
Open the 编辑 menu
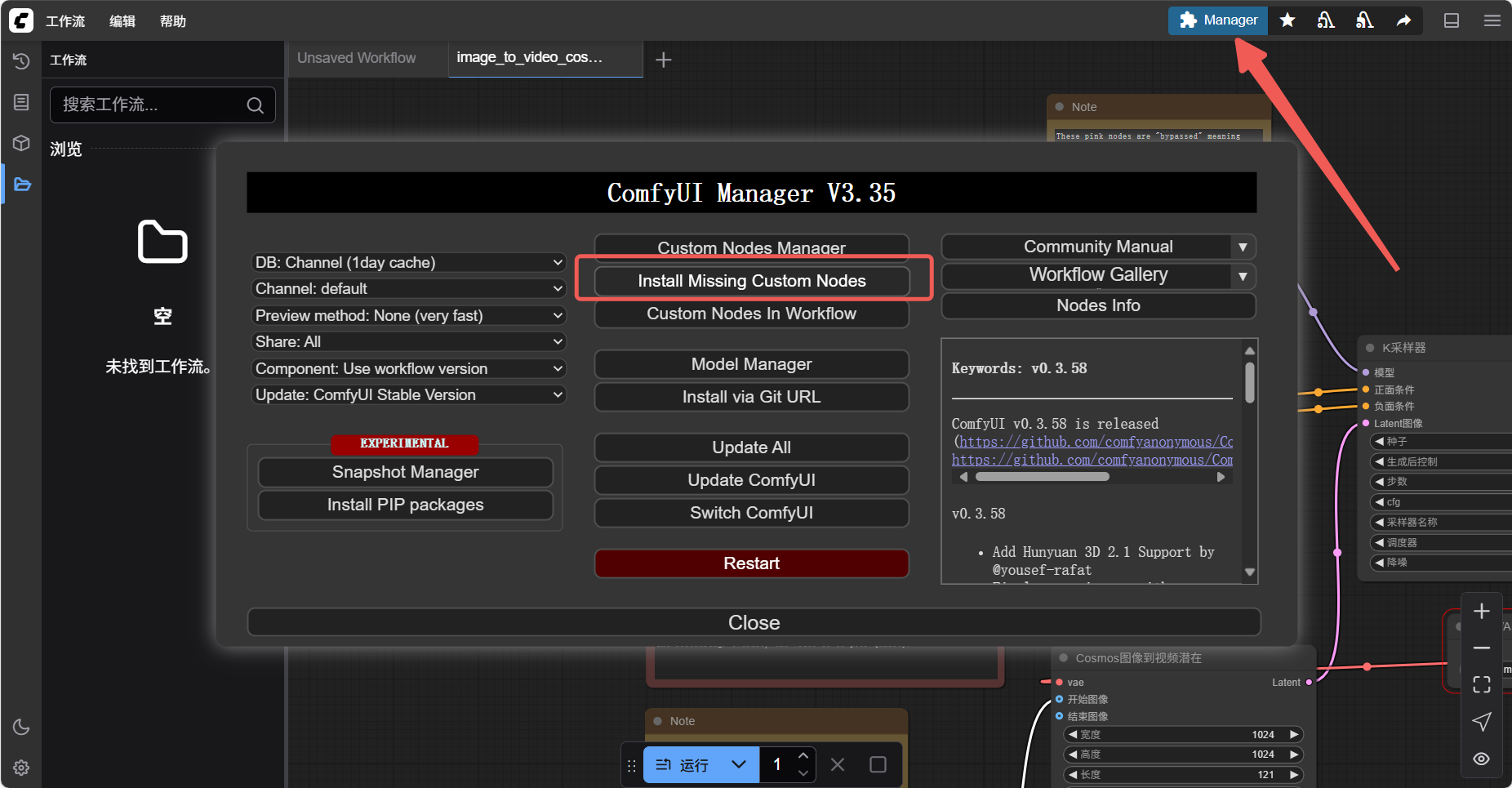pyautogui.click(x=122, y=21)
